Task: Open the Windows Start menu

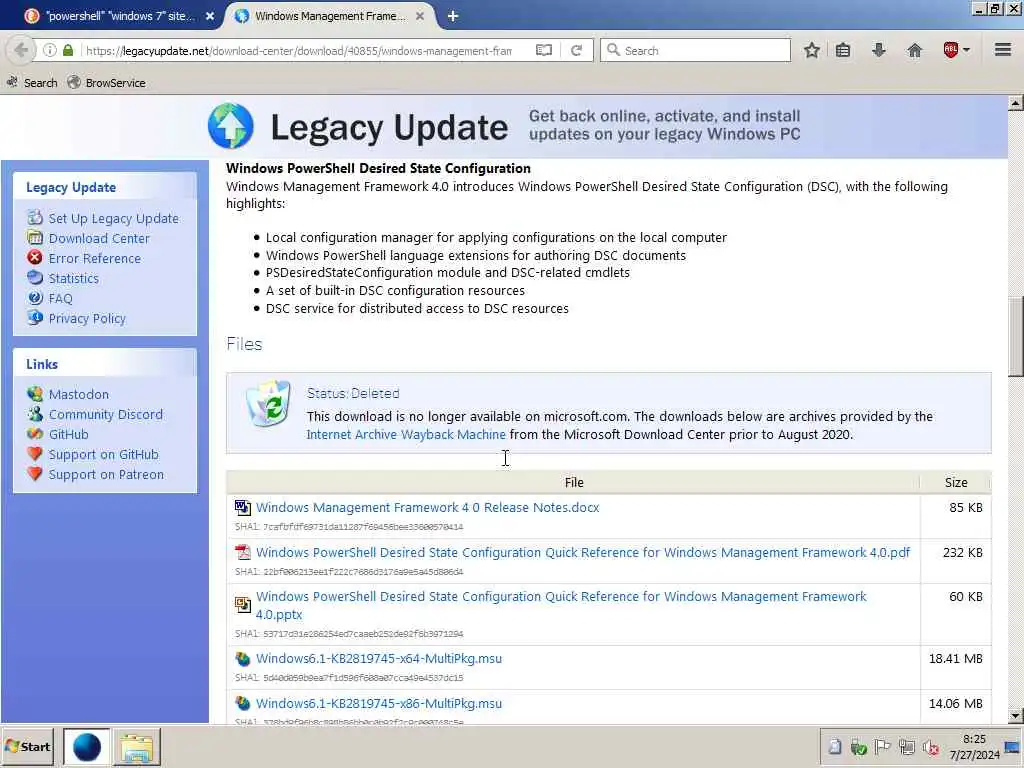Action: (x=28, y=746)
